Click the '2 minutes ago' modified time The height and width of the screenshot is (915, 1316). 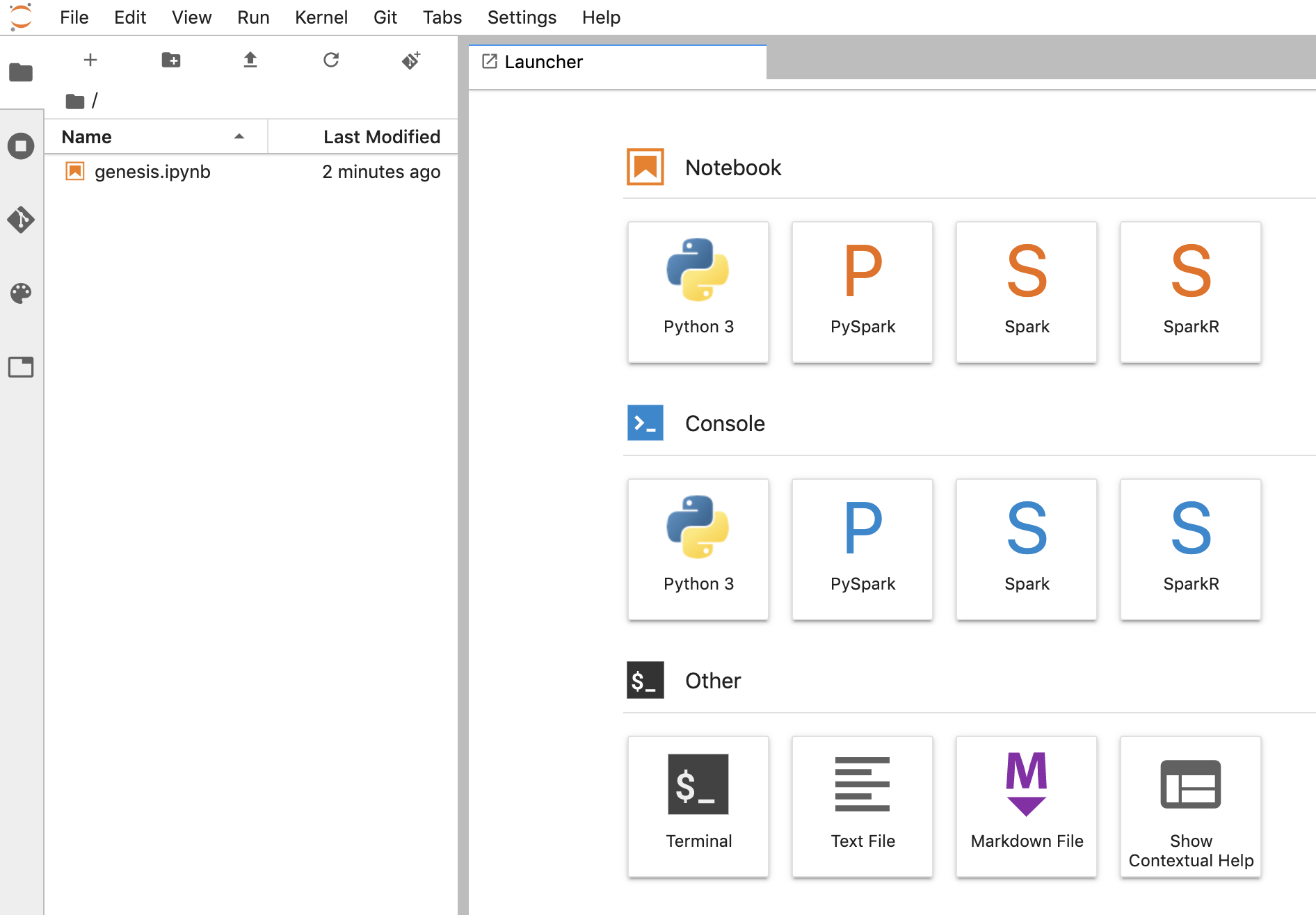[x=381, y=172]
